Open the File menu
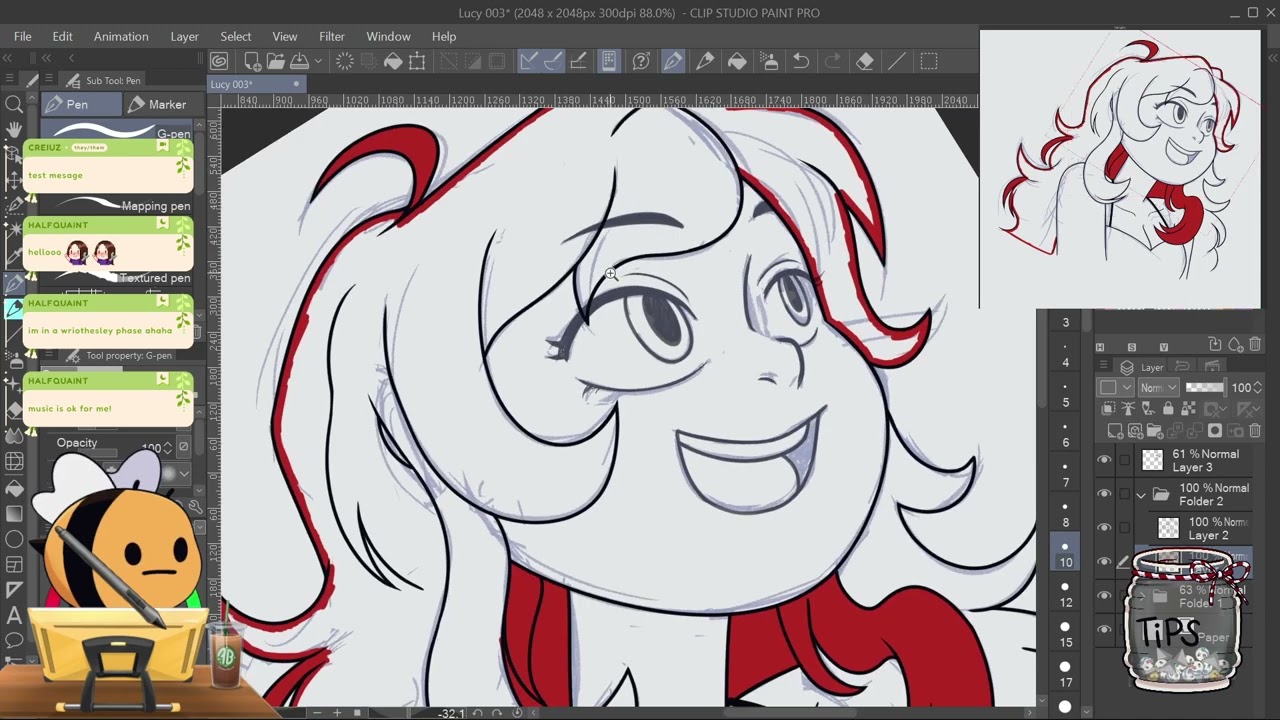 coord(22,36)
